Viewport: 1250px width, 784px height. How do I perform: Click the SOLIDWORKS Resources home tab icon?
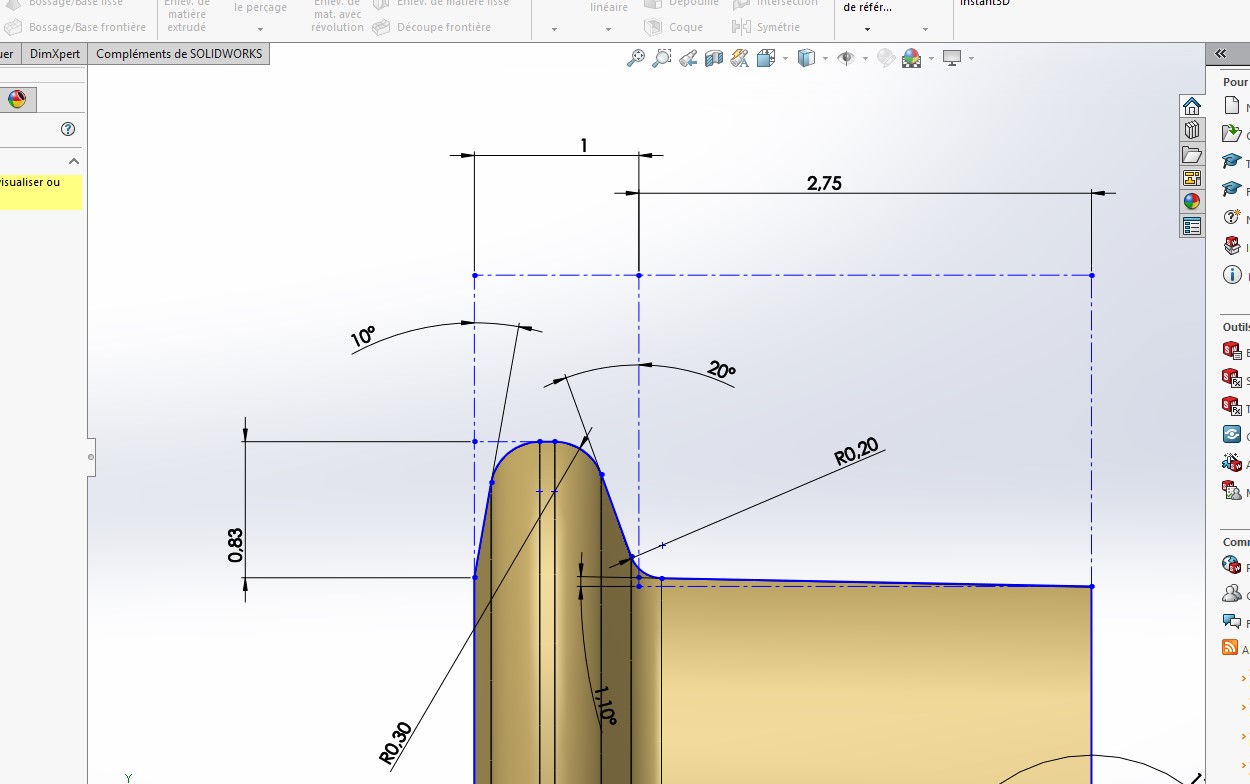point(1191,106)
